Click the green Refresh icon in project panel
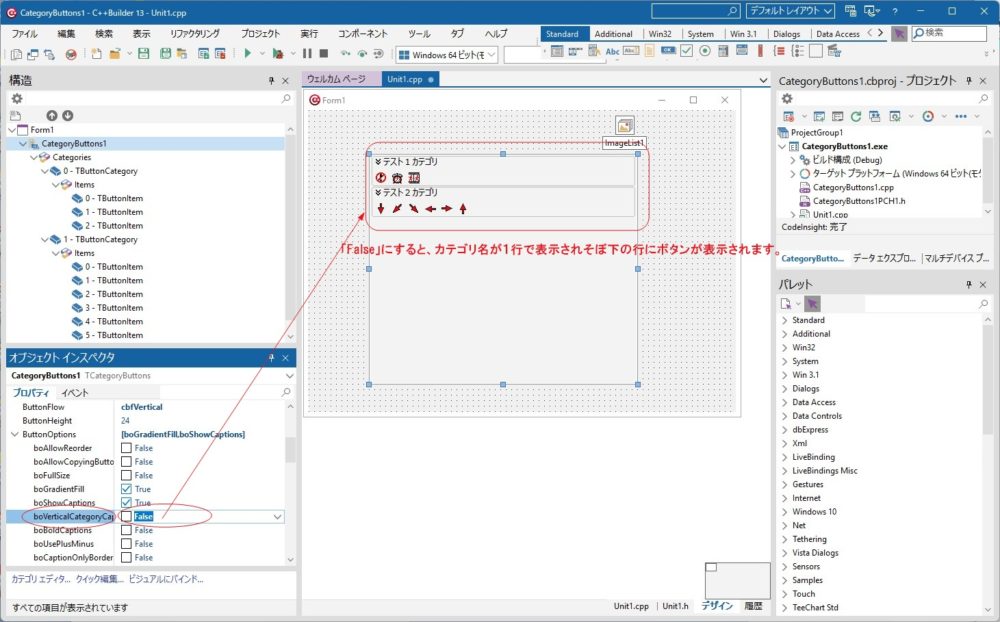1000x622 pixels. [x=856, y=116]
